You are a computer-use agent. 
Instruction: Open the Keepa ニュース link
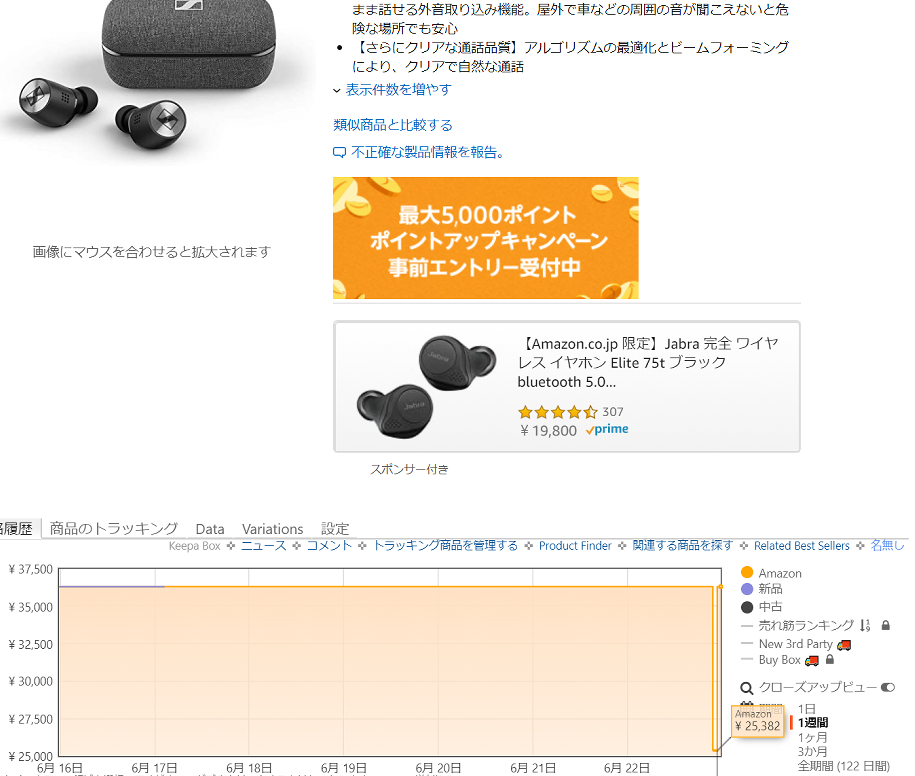click(264, 546)
